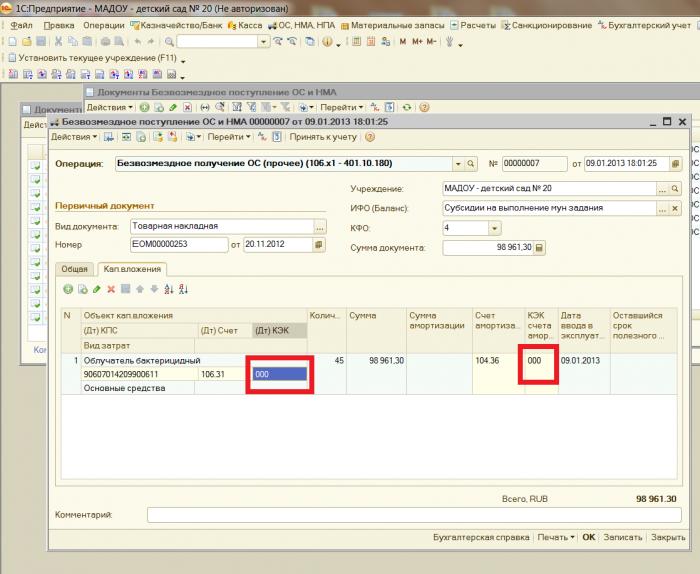The height and width of the screenshot is (574, 700).
Task: Add a row with the green plus icon in Кап.вложения
Action: tap(68, 289)
